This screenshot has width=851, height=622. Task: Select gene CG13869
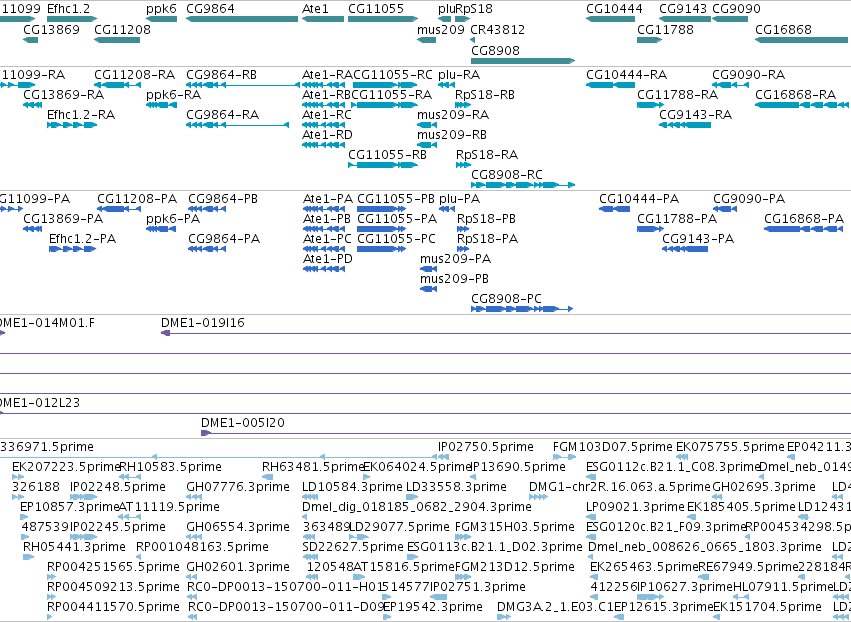30,40
